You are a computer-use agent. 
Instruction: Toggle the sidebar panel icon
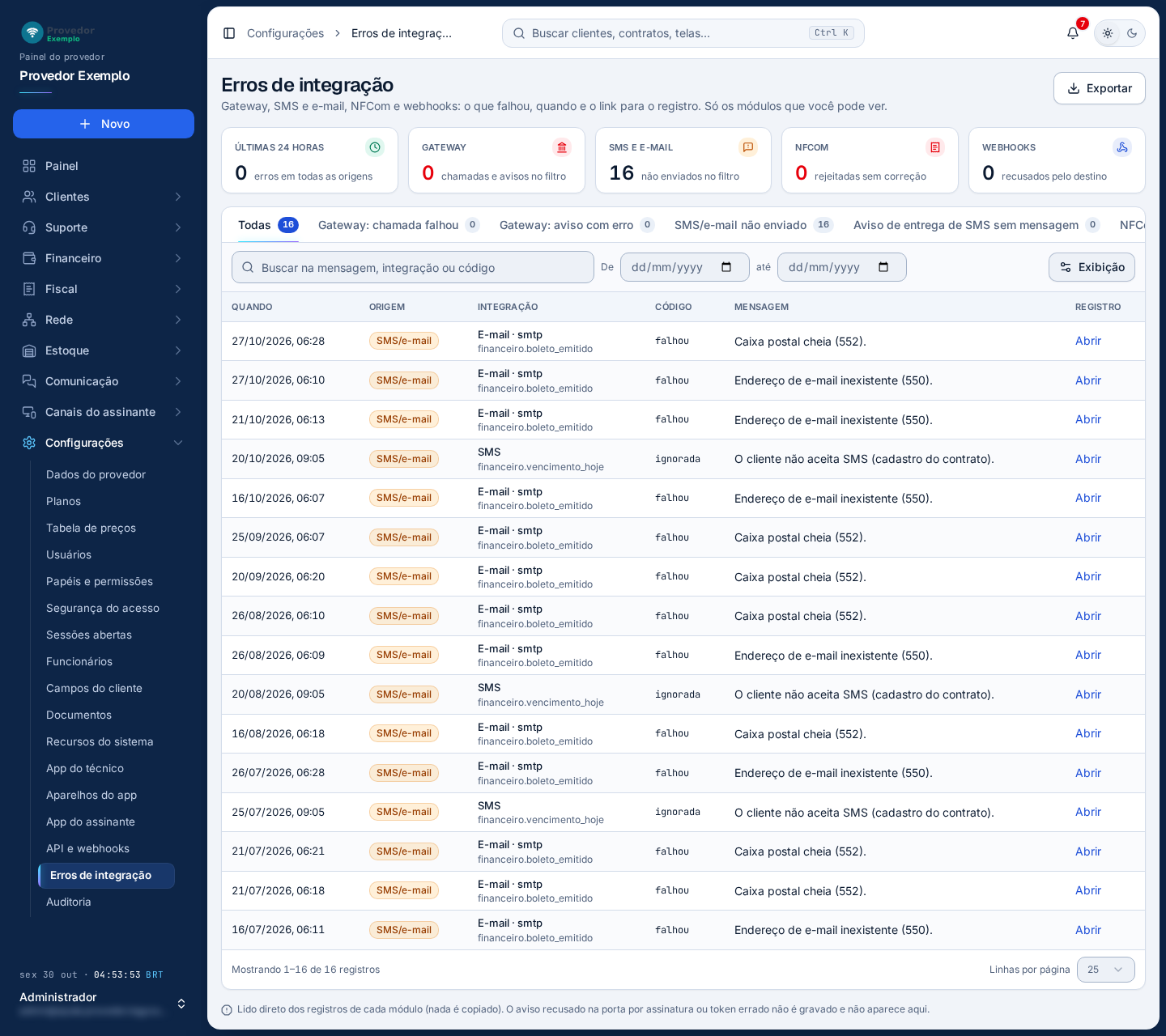click(x=229, y=33)
